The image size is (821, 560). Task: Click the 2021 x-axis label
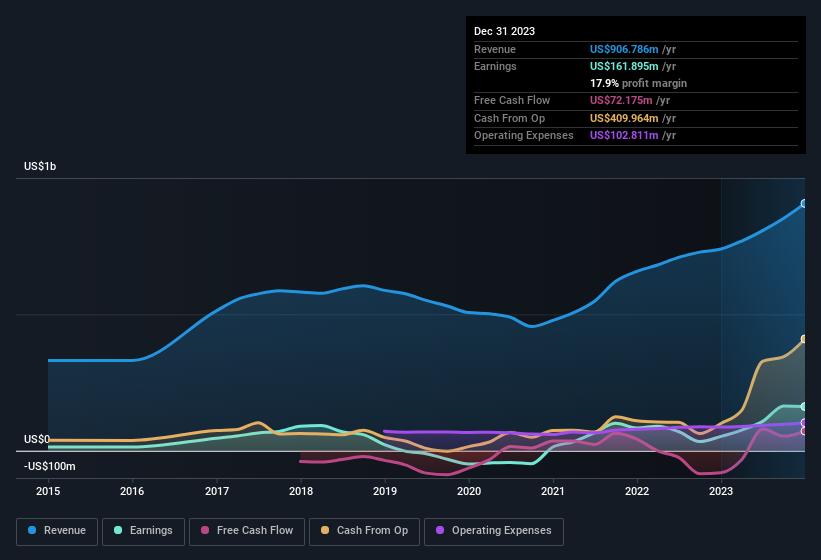553,491
